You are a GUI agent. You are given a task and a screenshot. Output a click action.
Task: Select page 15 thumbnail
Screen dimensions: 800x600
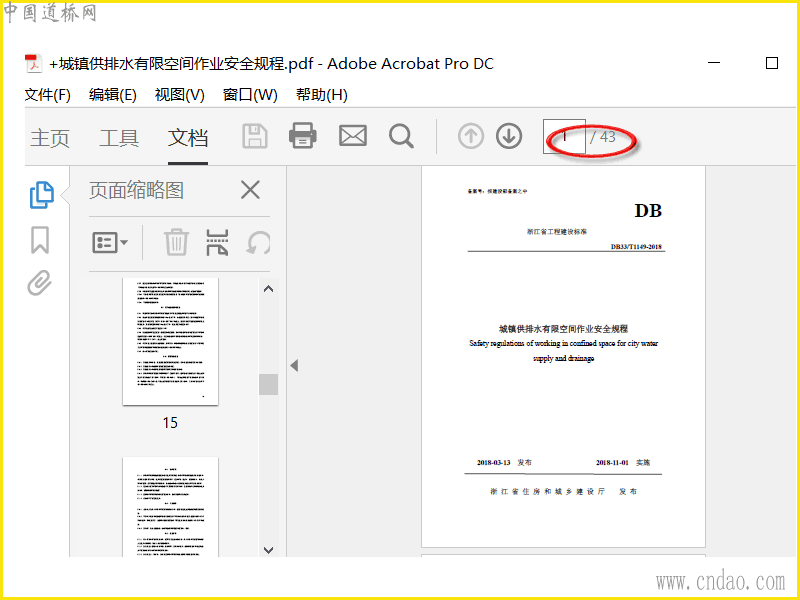coord(170,341)
